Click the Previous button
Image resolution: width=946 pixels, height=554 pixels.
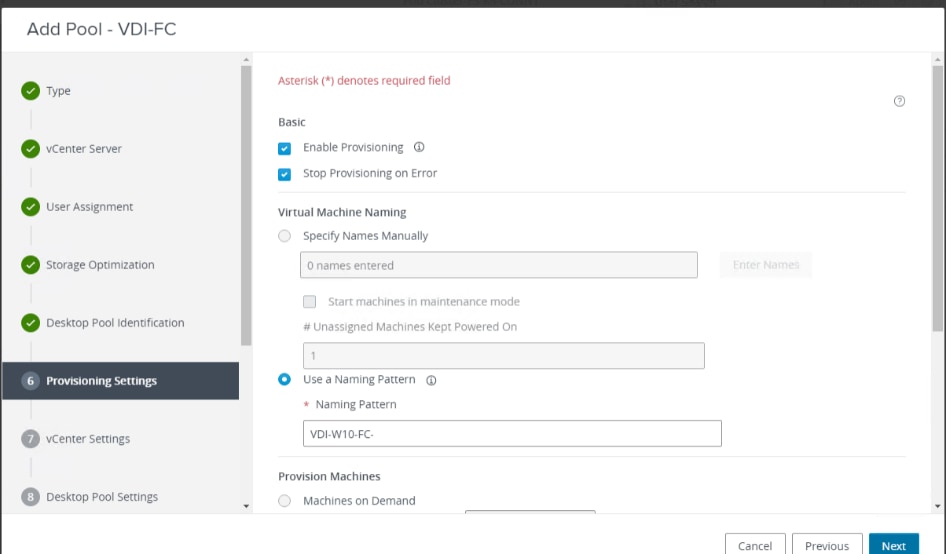pos(827,546)
